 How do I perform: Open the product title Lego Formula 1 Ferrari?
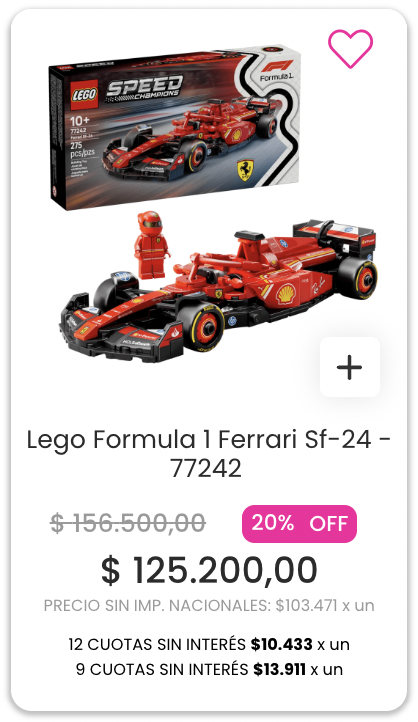point(209,454)
